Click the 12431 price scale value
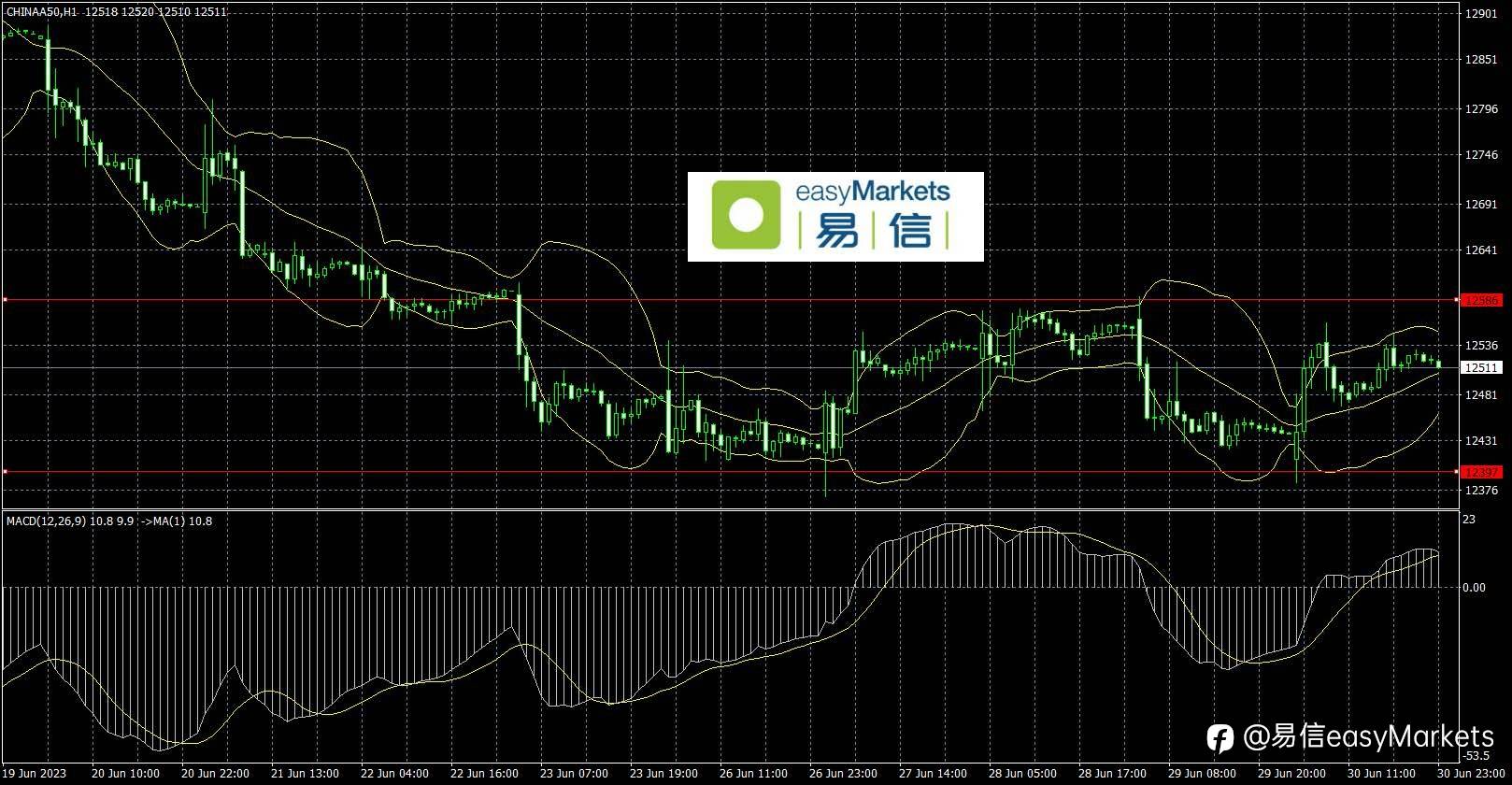Image resolution: width=1512 pixels, height=785 pixels. (1482, 441)
